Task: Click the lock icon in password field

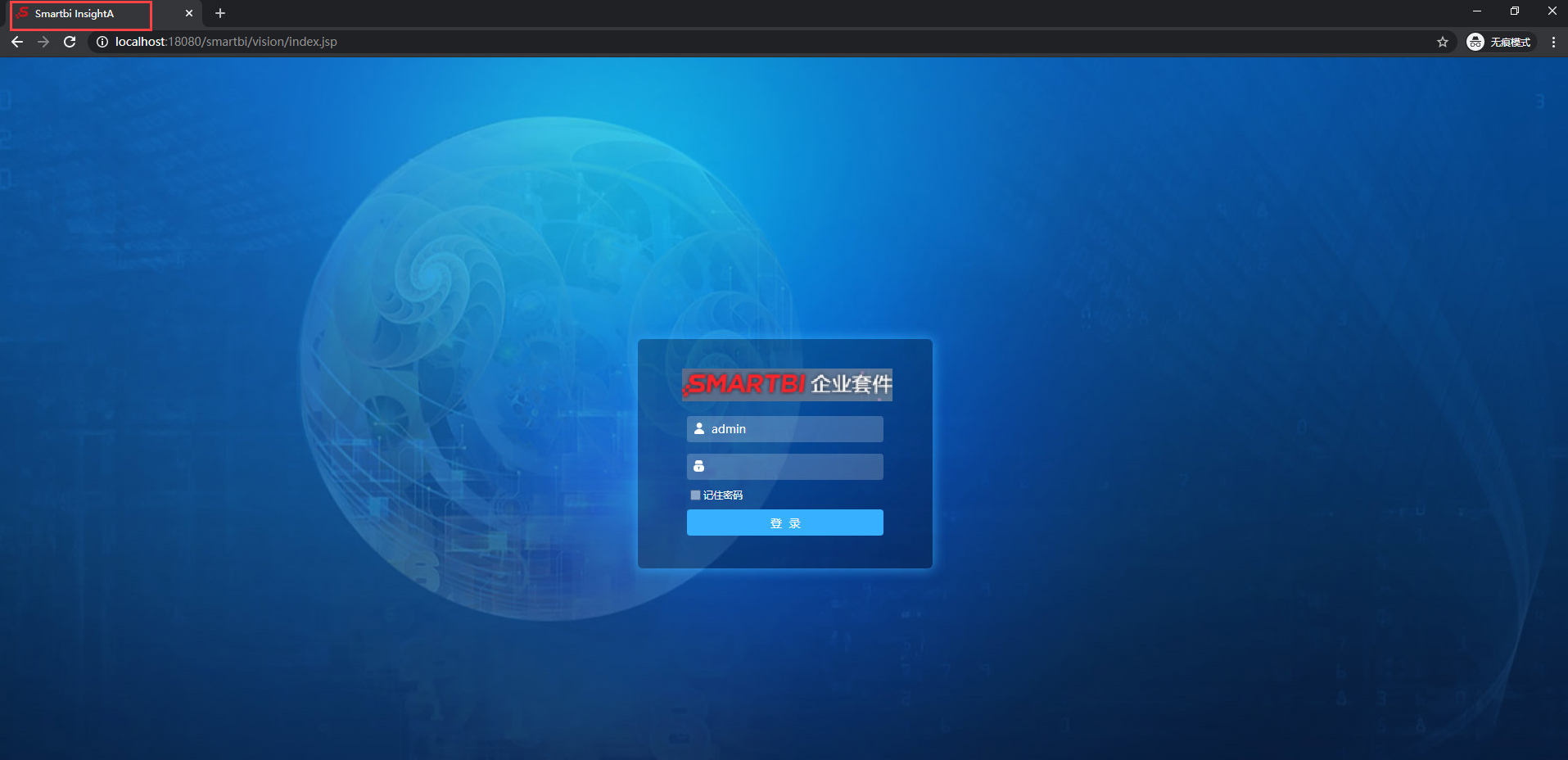Action: [x=698, y=466]
